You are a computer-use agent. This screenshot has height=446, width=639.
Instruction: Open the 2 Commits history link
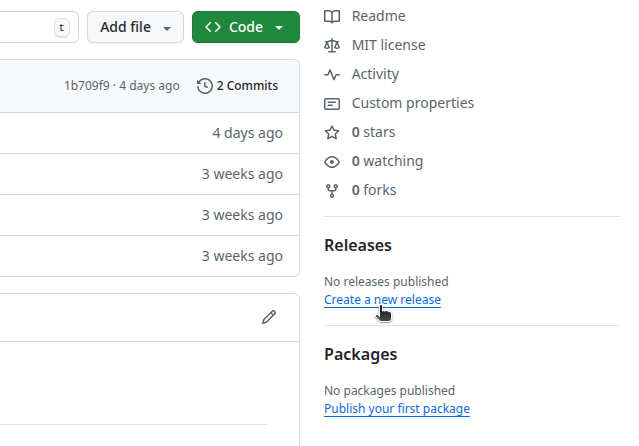[x=238, y=86]
